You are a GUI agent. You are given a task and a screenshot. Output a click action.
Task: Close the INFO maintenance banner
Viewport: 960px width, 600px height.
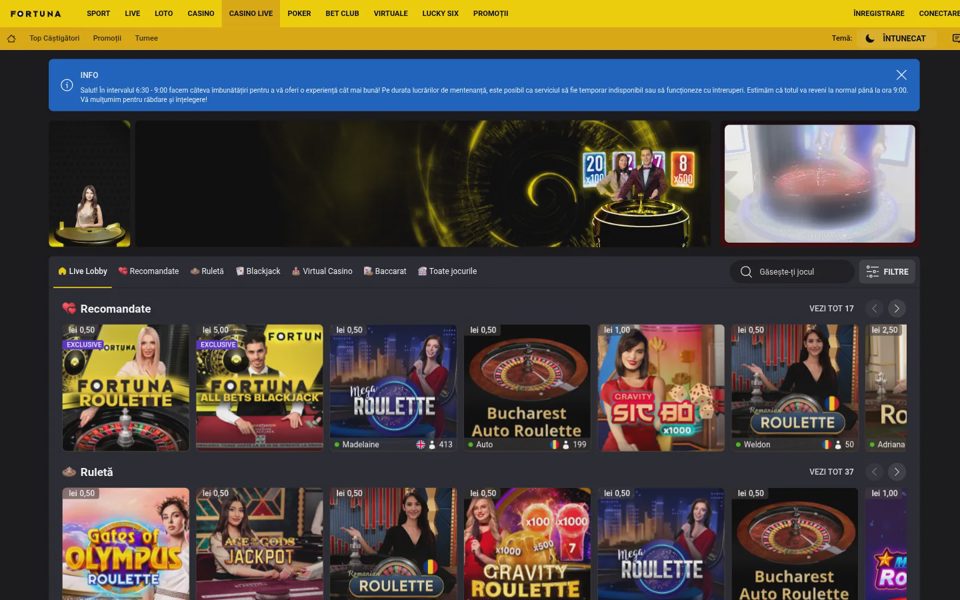point(901,75)
